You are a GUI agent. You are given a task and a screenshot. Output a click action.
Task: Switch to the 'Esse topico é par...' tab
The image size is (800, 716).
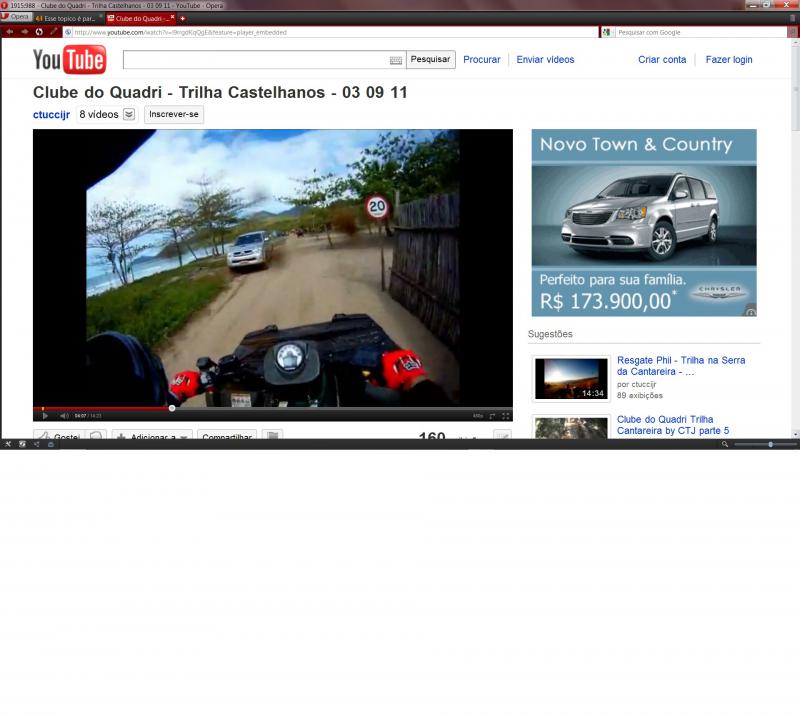coord(69,18)
